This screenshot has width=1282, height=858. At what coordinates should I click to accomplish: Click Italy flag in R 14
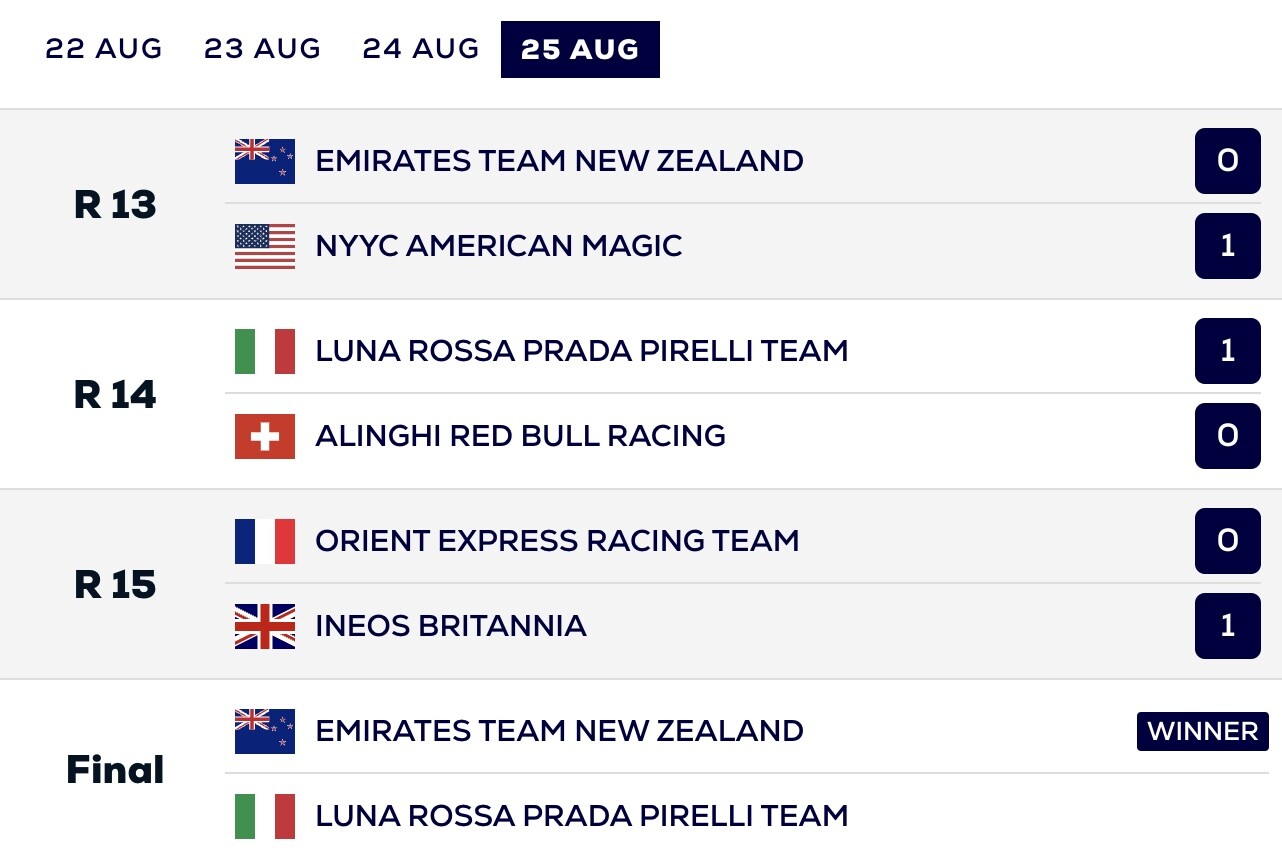coord(265,351)
